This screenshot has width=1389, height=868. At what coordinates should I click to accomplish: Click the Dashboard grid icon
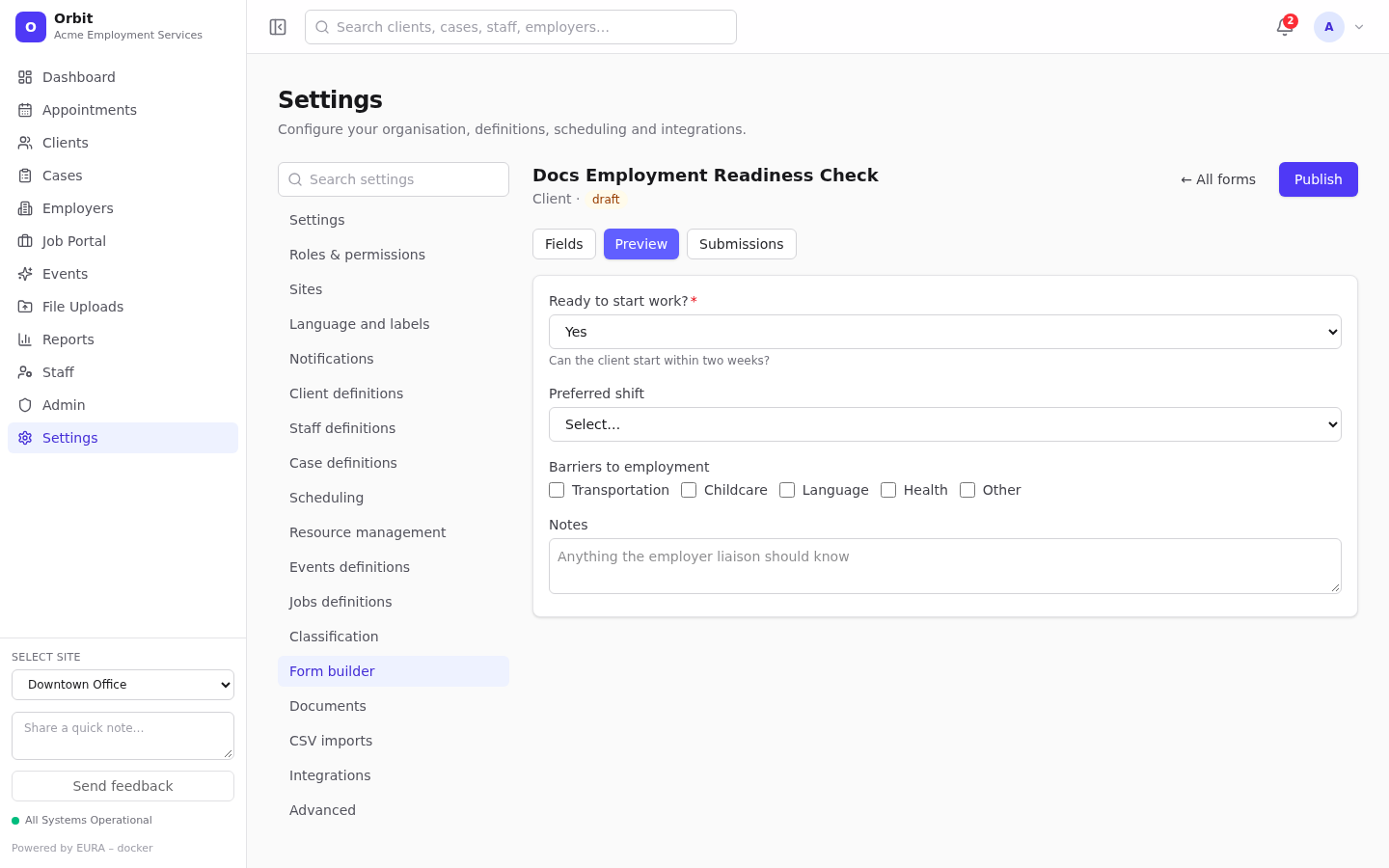[25, 77]
